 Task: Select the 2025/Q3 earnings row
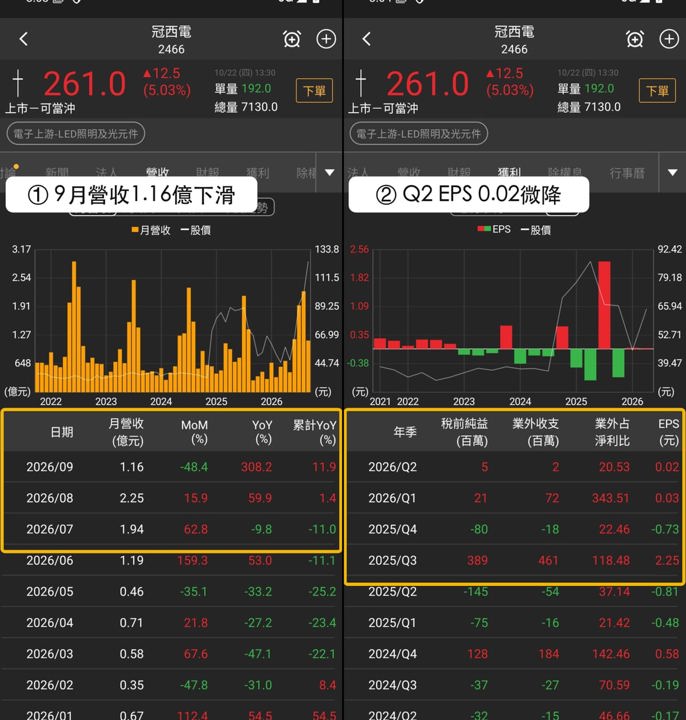click(x=514, y=560)
